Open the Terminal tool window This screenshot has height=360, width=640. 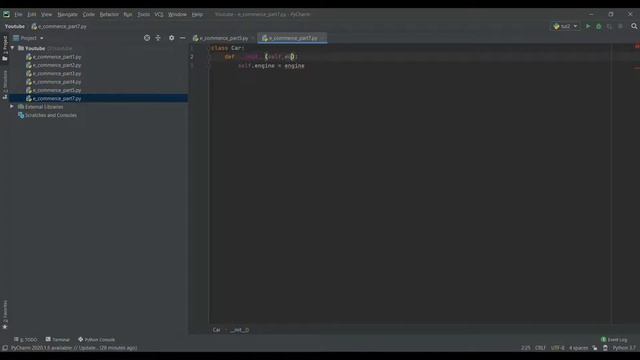pyautogui.click(x=58, y=340)
